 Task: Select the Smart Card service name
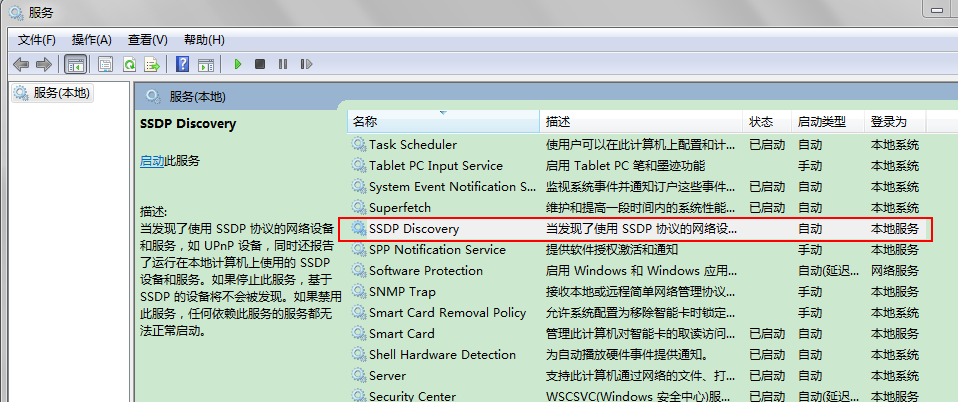(401, 334)
